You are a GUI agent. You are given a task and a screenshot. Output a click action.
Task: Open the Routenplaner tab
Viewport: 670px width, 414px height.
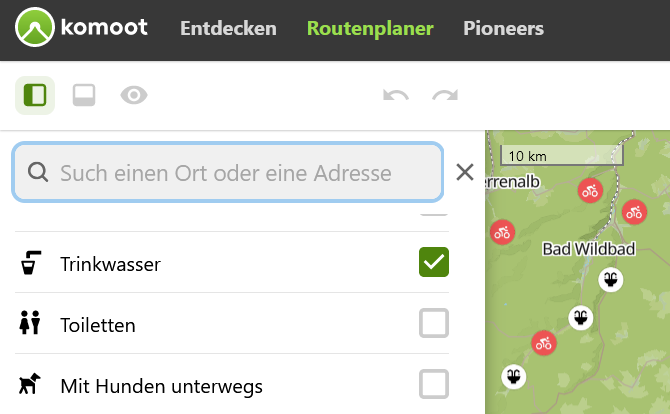coord(370,29)
